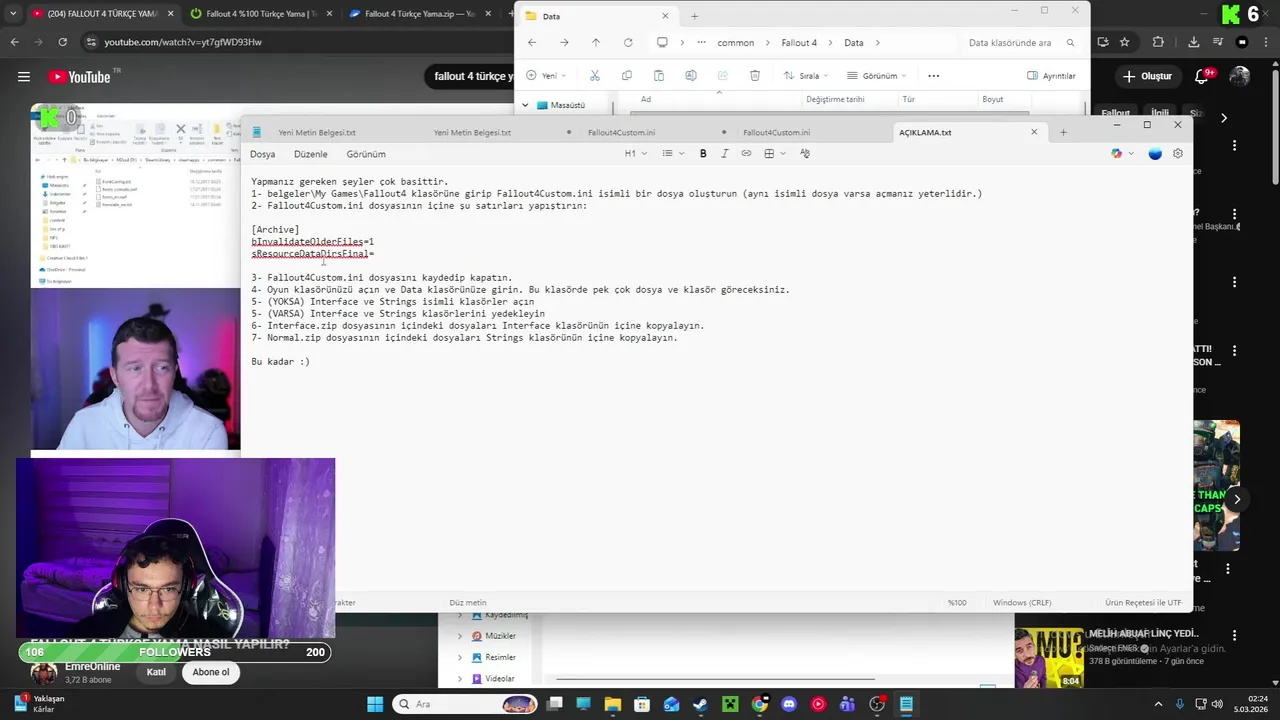Go up one folder in File Explorer
1280x720 pixels.
596,43
